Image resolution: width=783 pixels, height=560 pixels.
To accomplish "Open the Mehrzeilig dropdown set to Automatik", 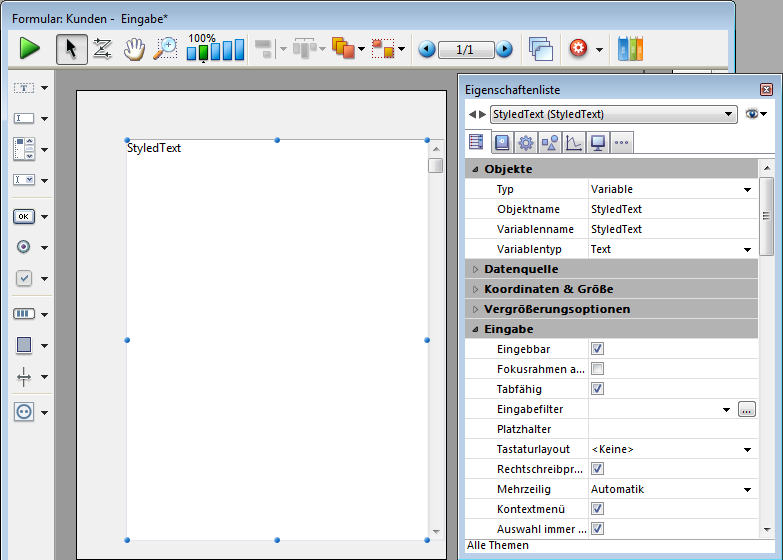I will [x=747, y=489].
